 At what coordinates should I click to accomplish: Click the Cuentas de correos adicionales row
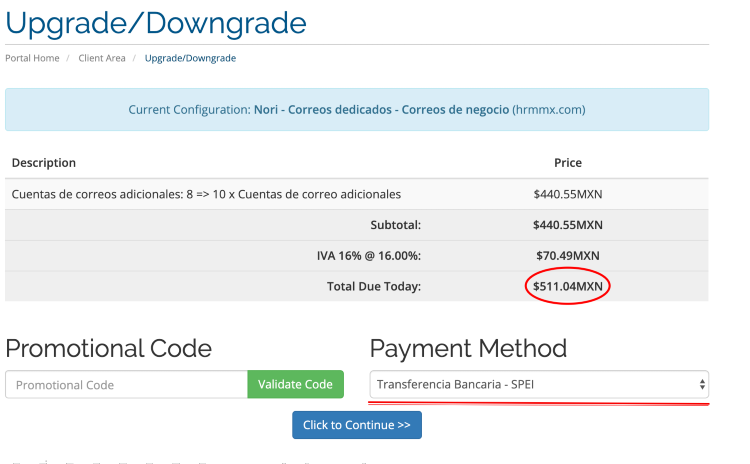point(206,194)
